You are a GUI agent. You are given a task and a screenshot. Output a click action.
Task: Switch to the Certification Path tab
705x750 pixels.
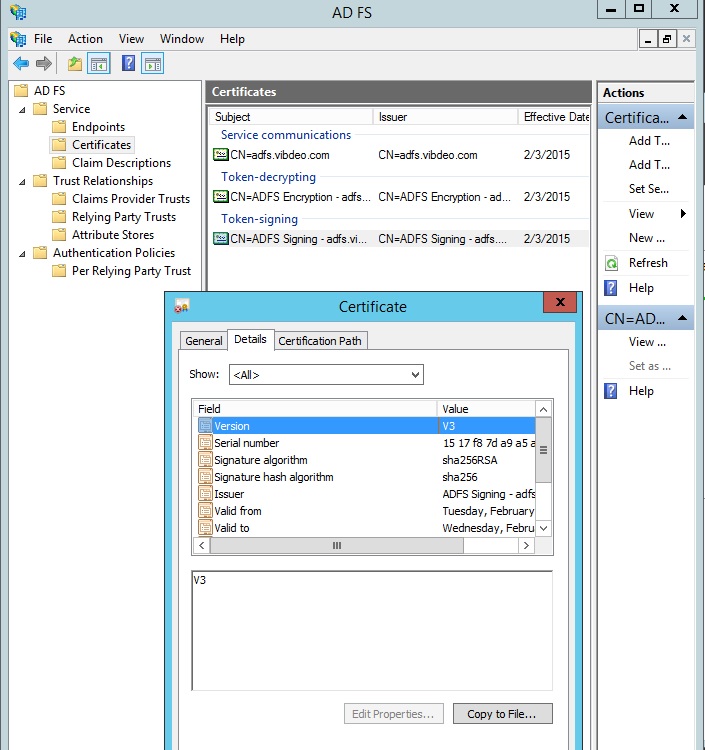[320, 341]
